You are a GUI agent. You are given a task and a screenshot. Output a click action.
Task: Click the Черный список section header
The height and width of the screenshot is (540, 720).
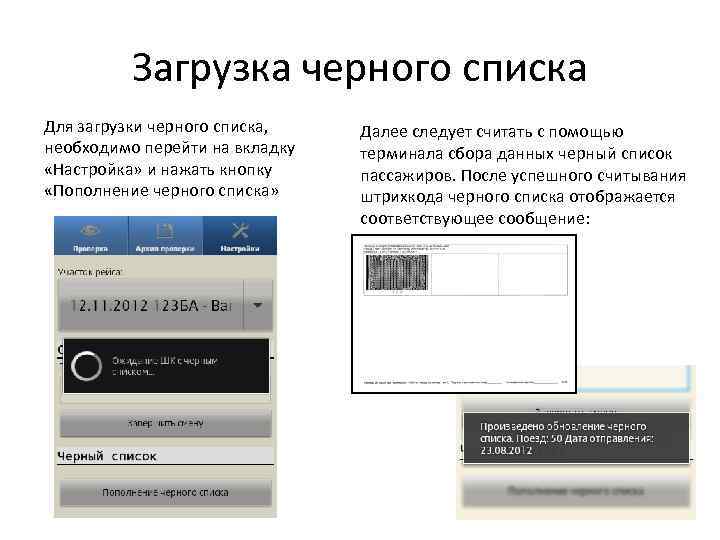pyautogui.click(x=165, y=456)
